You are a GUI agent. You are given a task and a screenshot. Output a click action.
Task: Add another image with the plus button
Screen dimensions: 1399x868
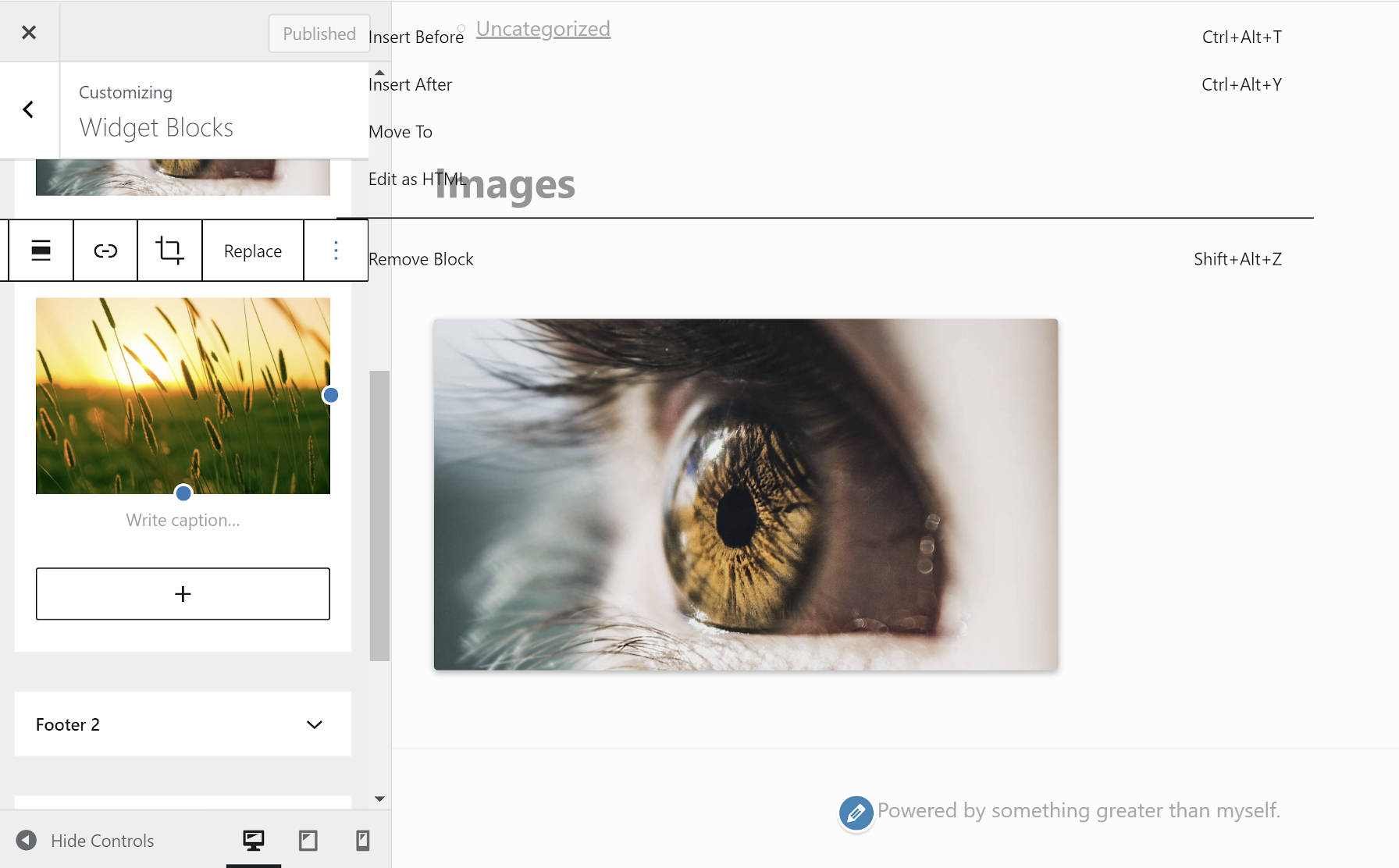point(183,593)
